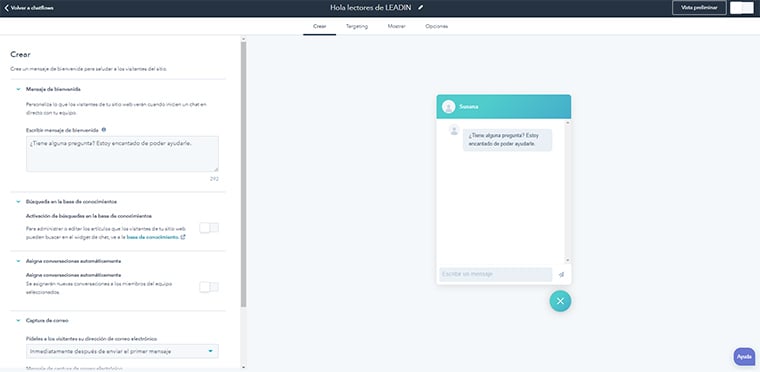Click the pencil icon to rename chatflow
Screen dimensions: 760x372
coord(421,8)
